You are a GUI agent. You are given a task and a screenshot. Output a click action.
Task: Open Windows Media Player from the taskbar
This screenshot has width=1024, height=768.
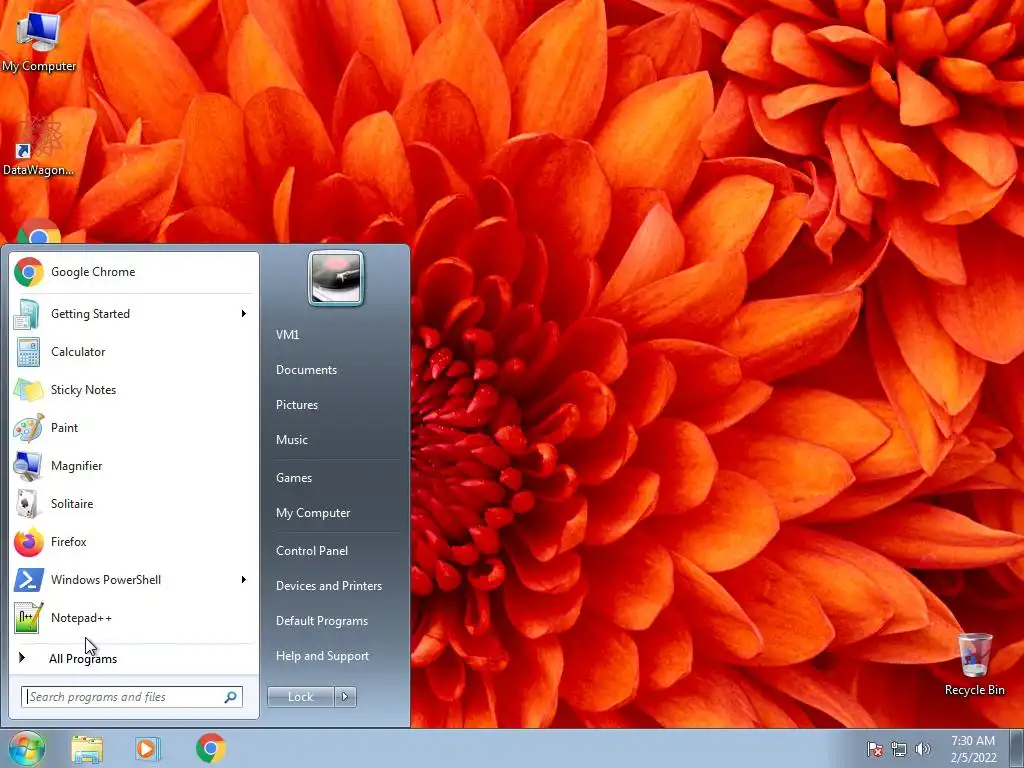[x=148, y=749]
